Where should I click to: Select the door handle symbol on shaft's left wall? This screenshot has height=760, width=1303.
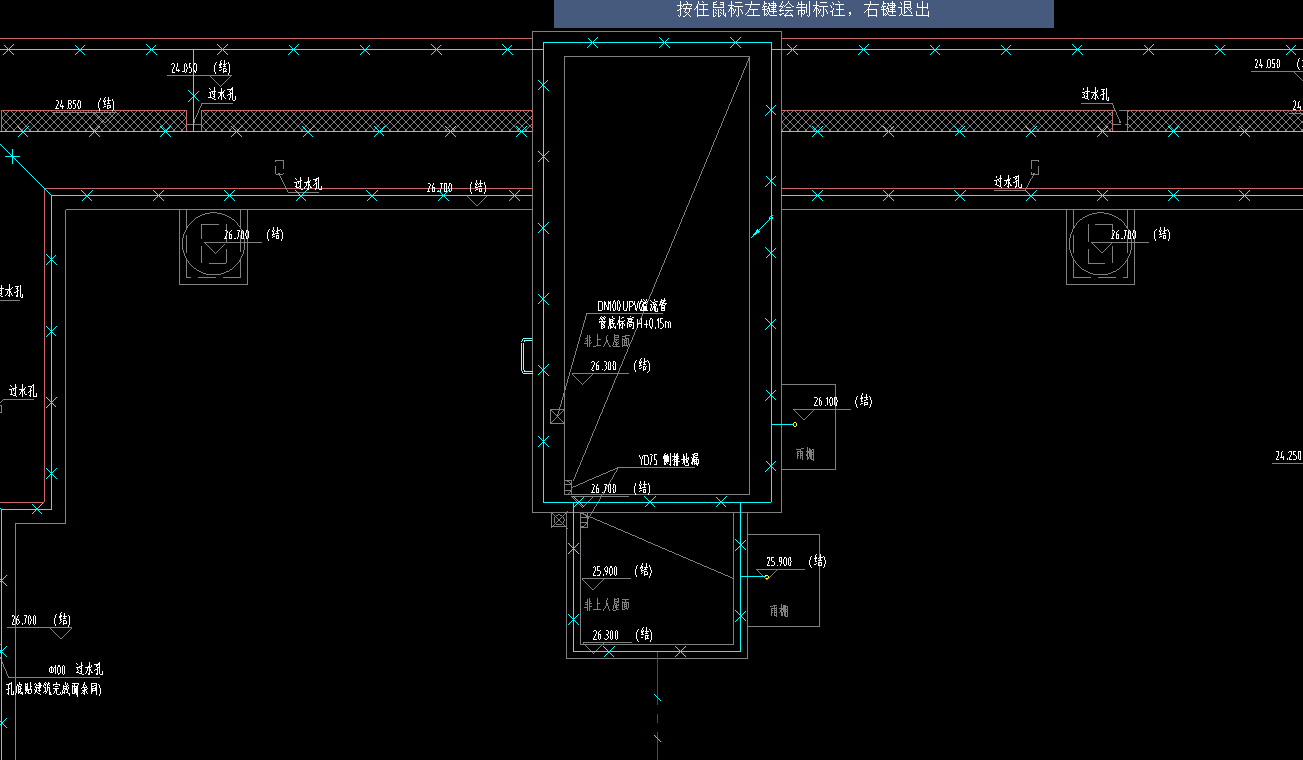[x=526, y=356]
